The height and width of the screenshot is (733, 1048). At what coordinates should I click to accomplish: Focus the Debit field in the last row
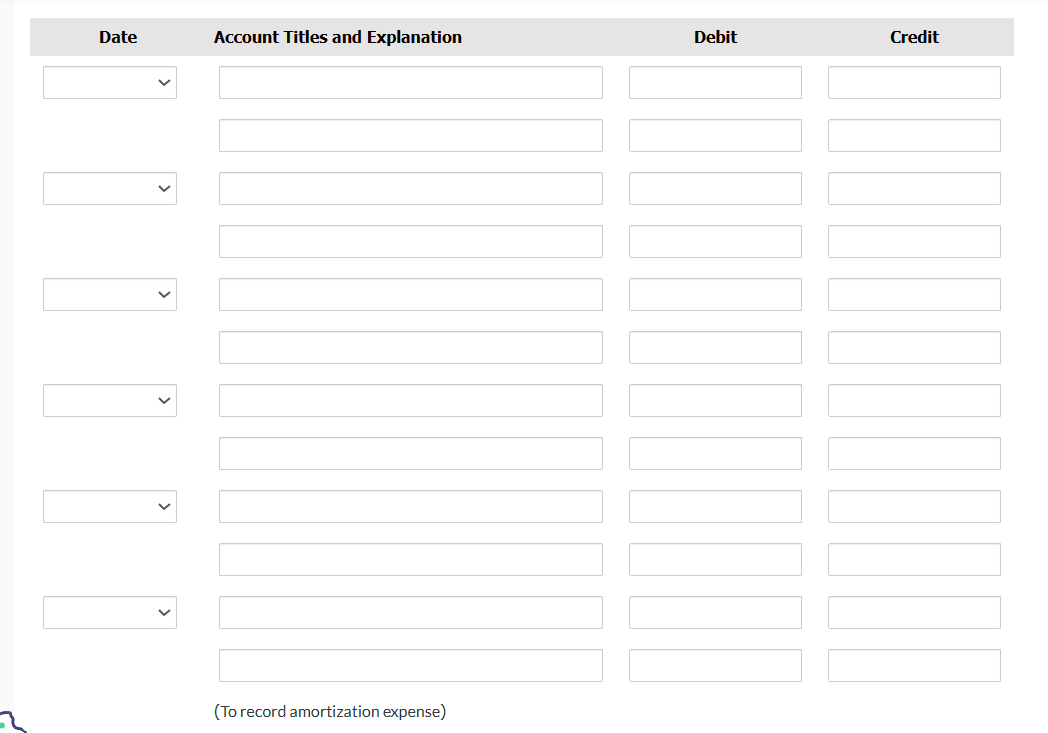(x=715, y=666)
